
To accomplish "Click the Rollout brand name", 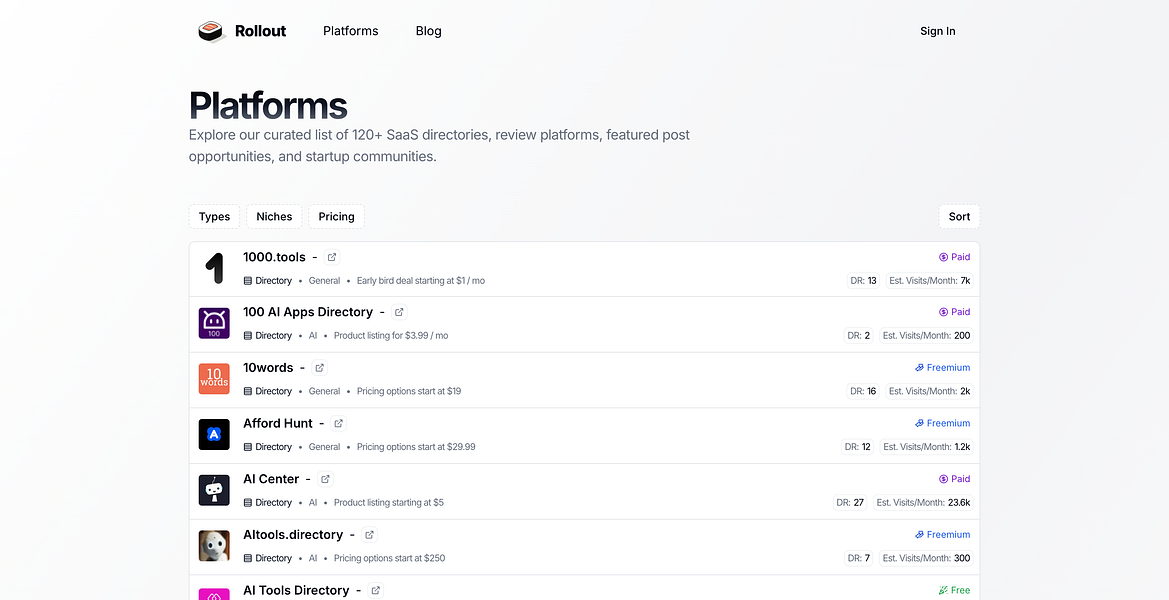I will [x=260, y=31].
